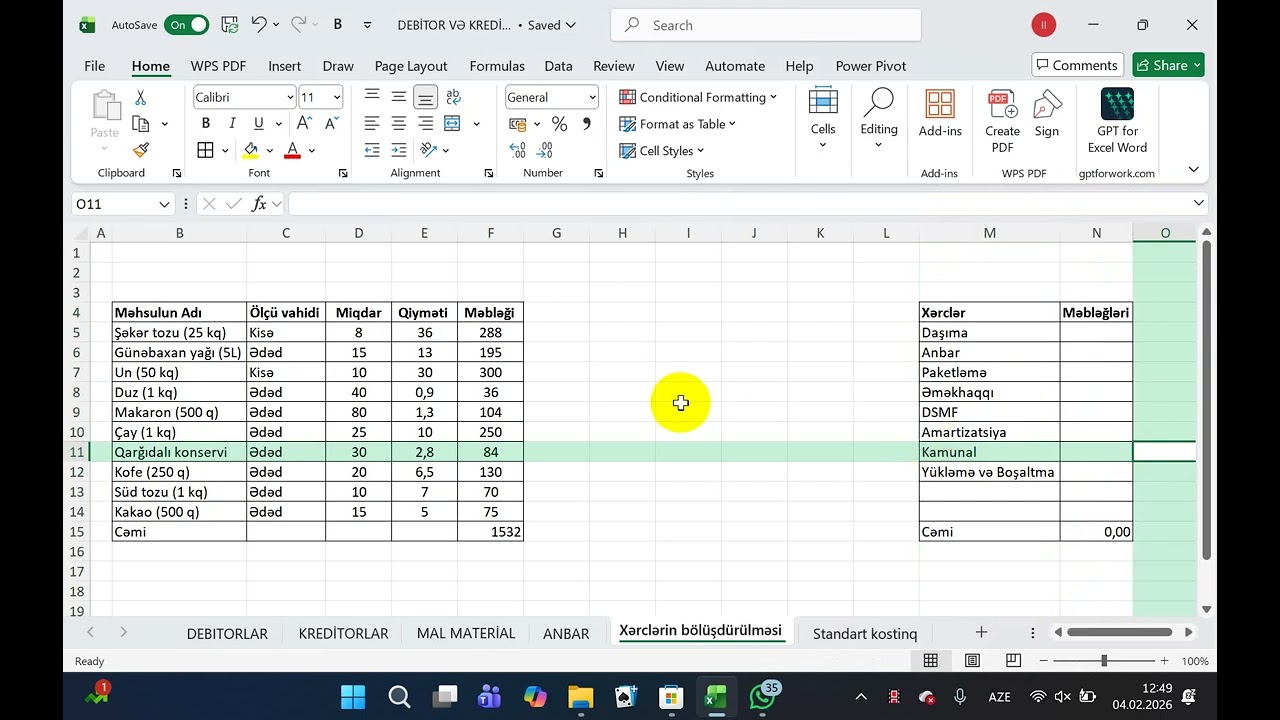Image resolution: width=1280 pixels, height=720 pixels.
Task: Click the Top Align icon
Action: click(x=372, y=97)
